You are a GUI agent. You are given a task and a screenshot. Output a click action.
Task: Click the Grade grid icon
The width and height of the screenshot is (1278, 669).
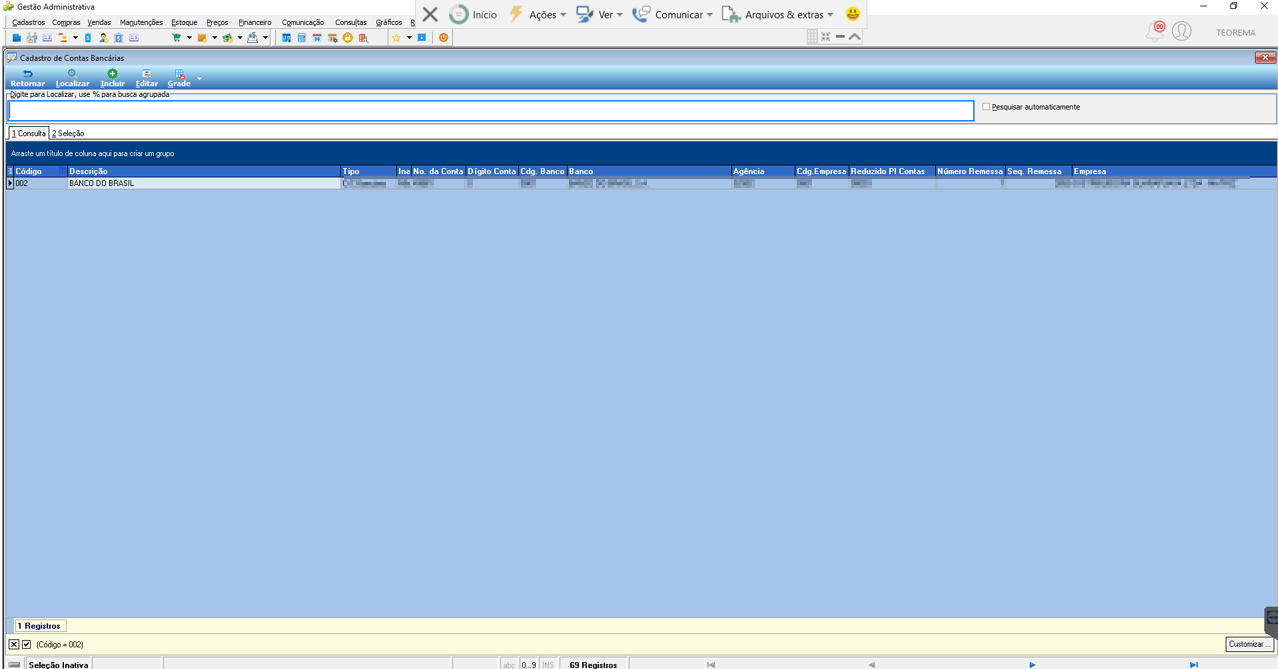point(179,74)
